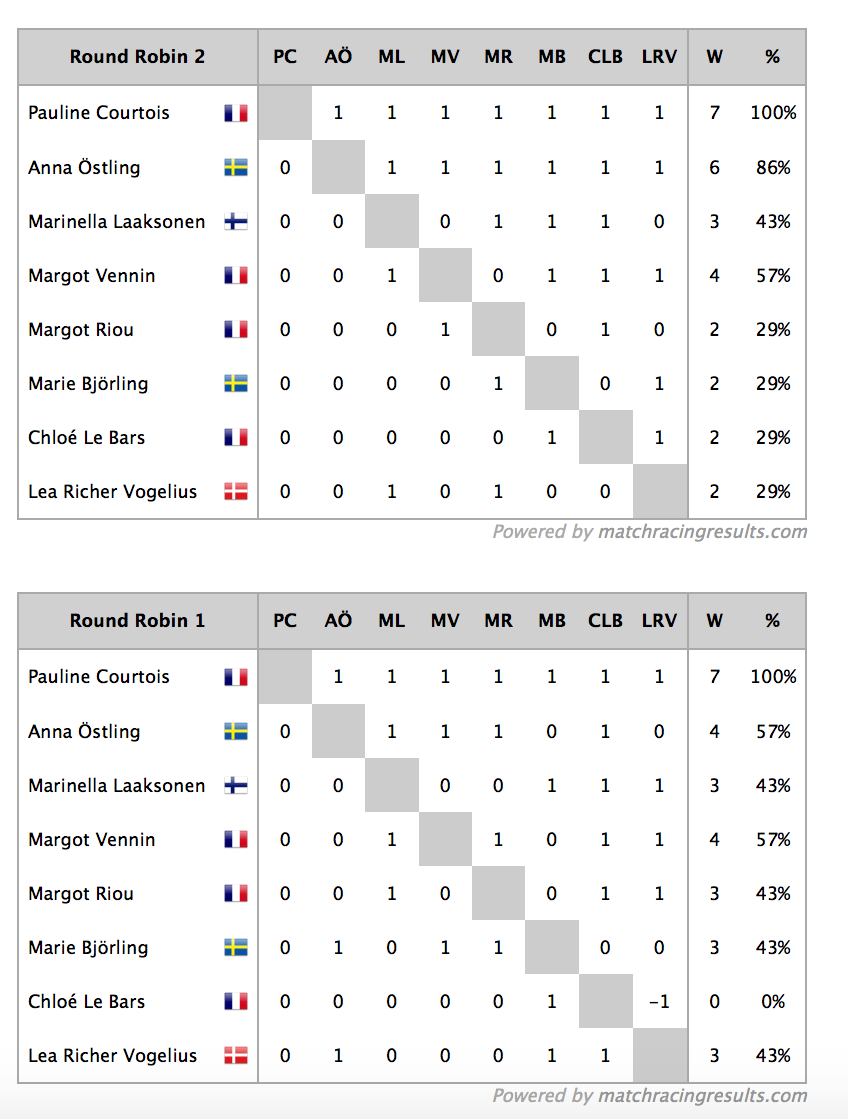
Task: Click French flag beside Margot Vennin in Round Robin 1
Action: (236, 839)
